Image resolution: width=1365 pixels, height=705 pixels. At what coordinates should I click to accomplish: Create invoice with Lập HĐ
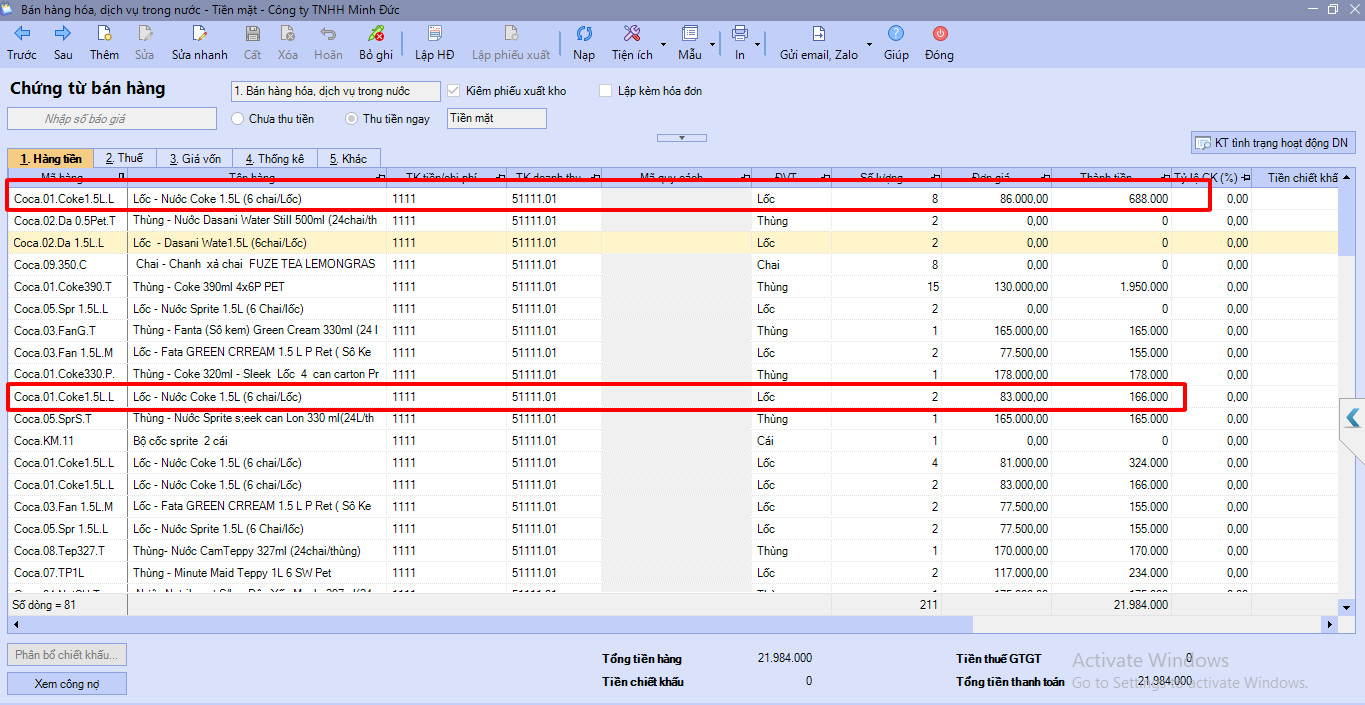pos(435,43)
